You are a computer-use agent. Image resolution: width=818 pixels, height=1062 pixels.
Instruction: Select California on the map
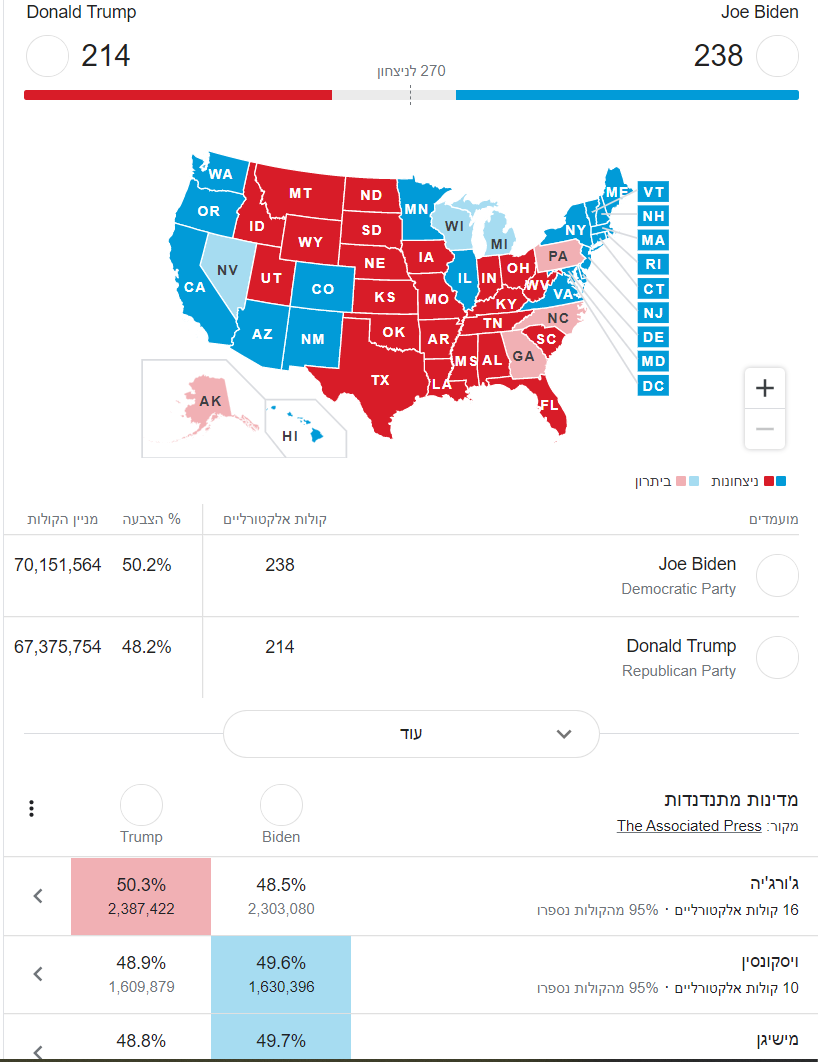click(194, 287)
